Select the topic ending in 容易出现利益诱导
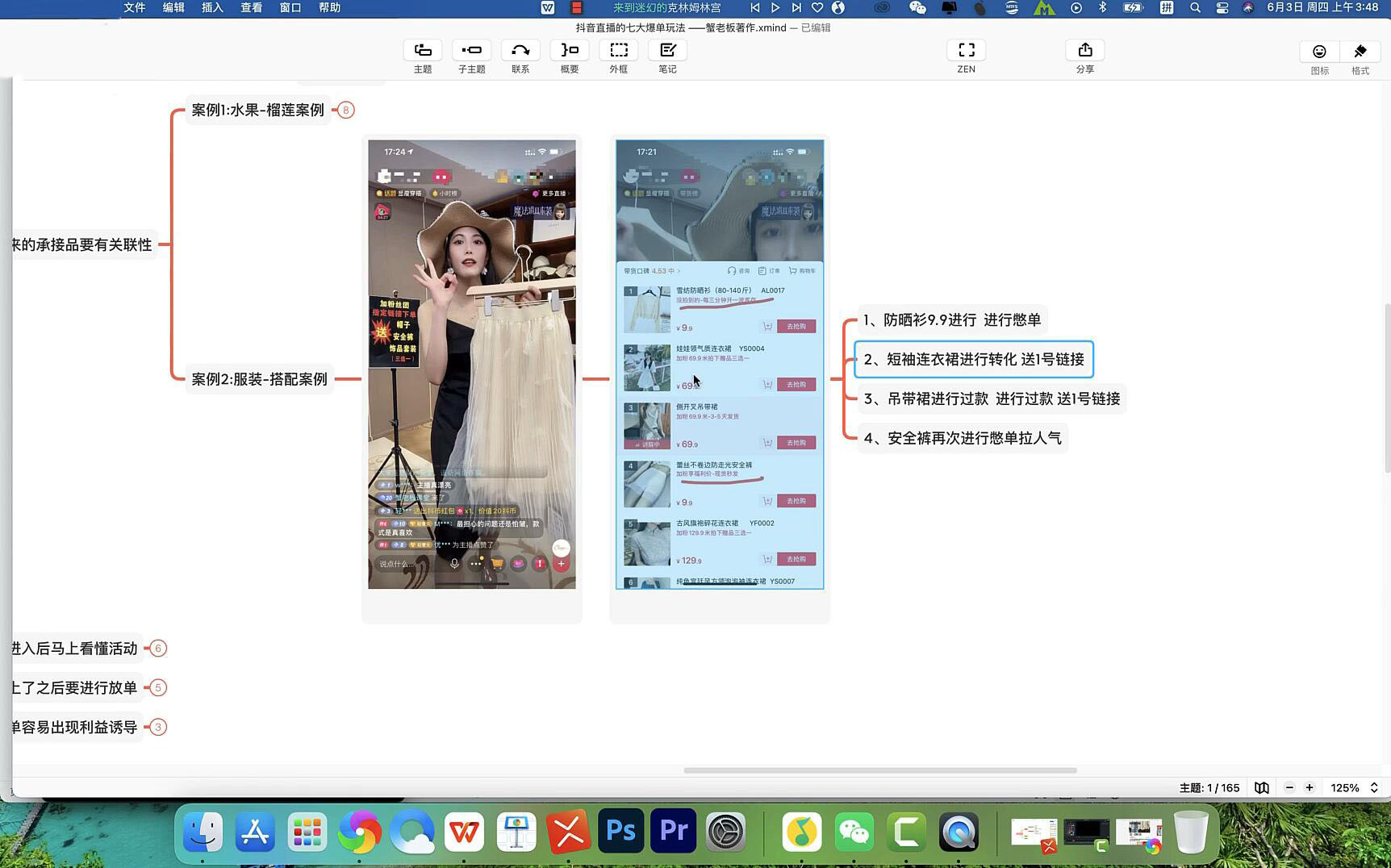The height and width of the screenshot is (868, 1391). click(76, 728)
